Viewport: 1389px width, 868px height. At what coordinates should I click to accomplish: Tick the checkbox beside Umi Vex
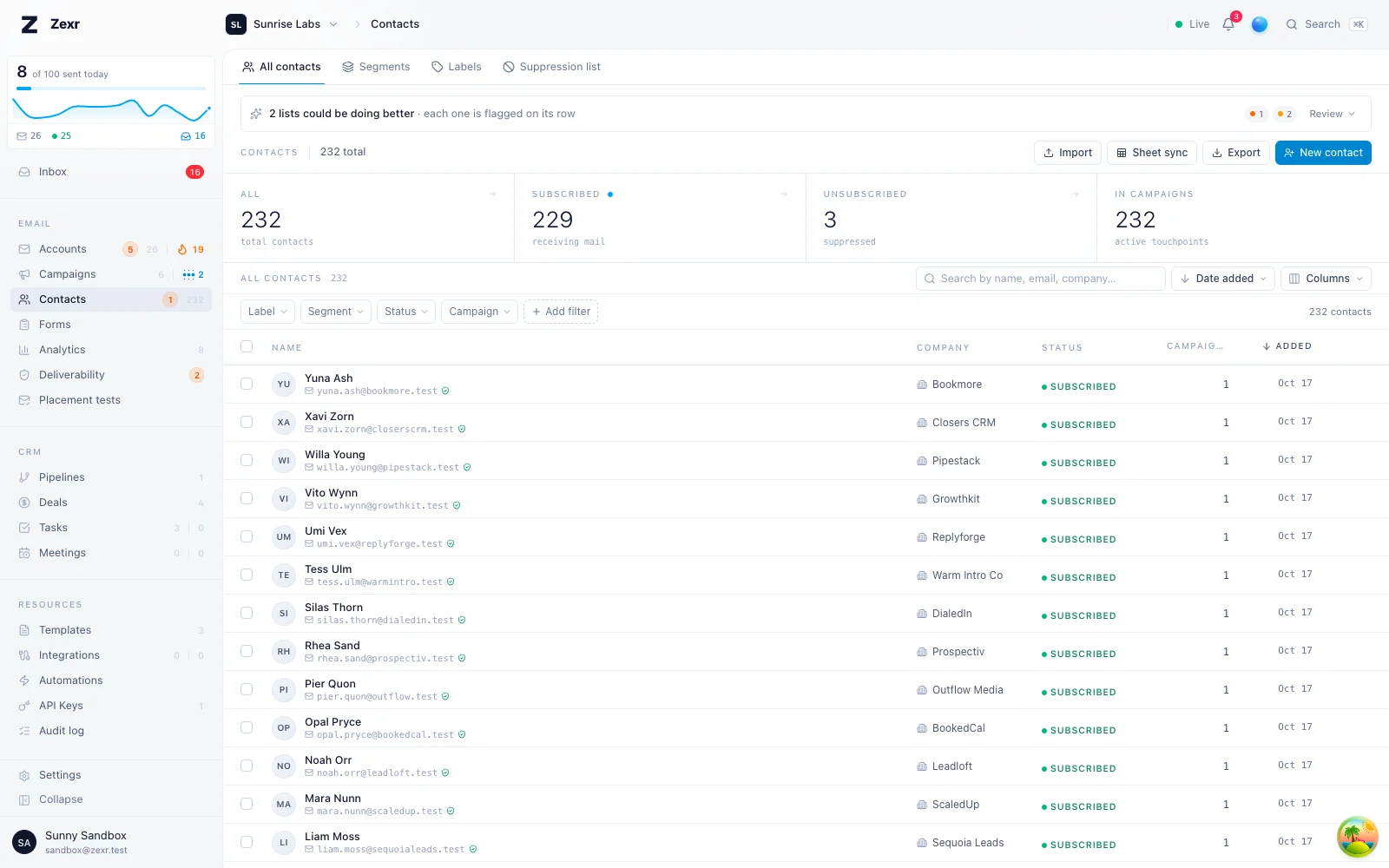click(247, 536)
